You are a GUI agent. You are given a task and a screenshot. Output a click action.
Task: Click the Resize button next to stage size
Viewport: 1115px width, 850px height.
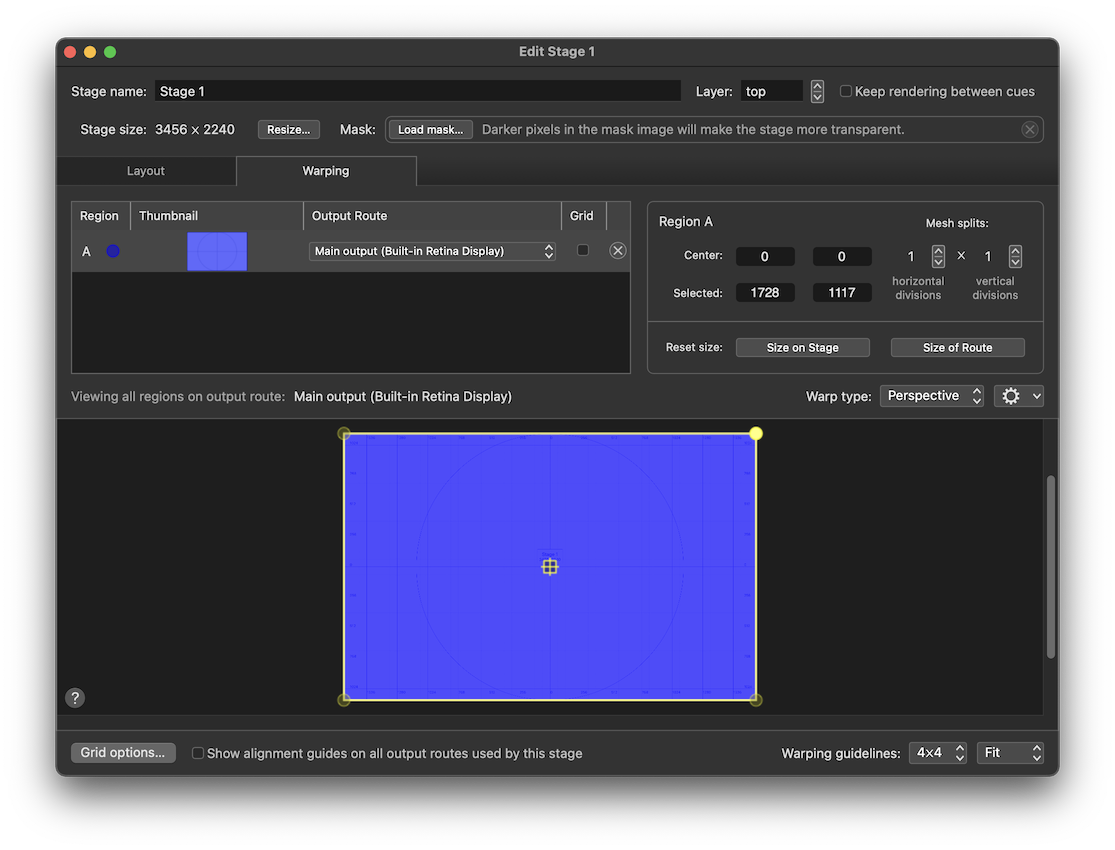(288, 129)
